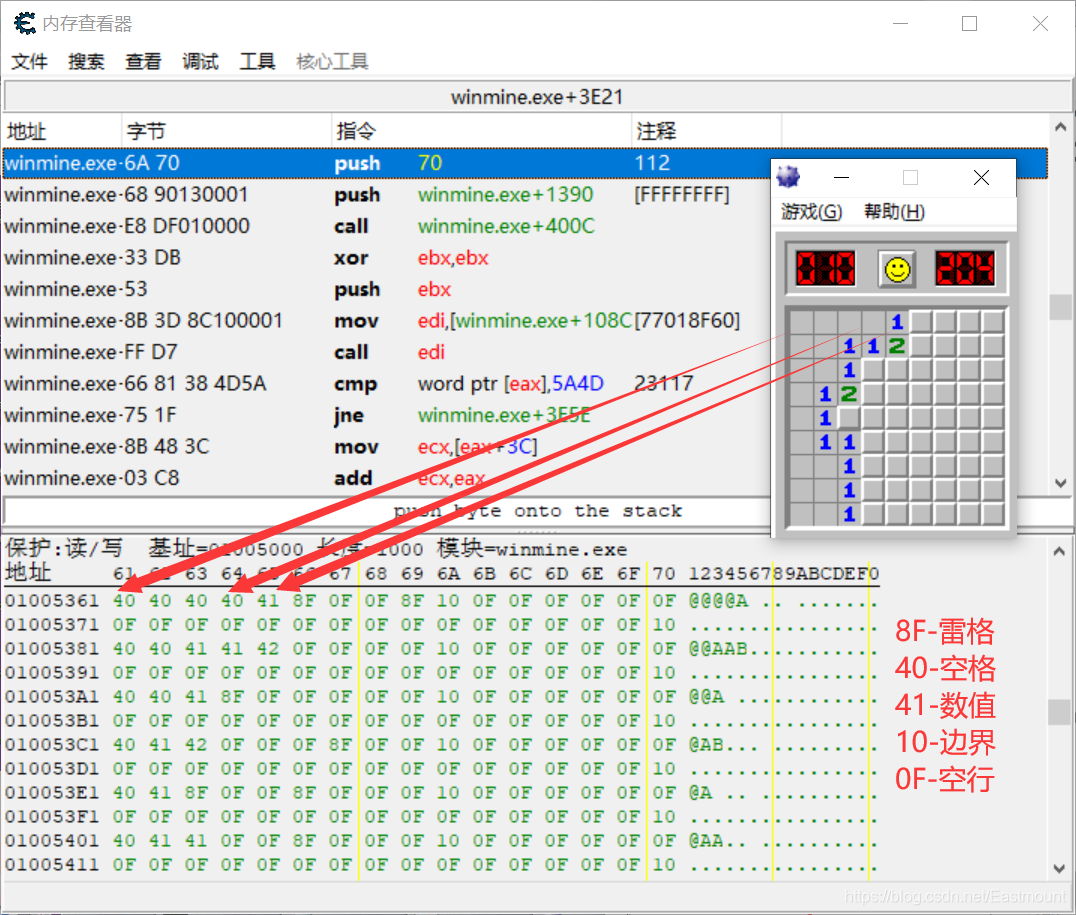Screen dimensions: 1076x915
Task: Click the 注释 column header
Action: point(706,130)
